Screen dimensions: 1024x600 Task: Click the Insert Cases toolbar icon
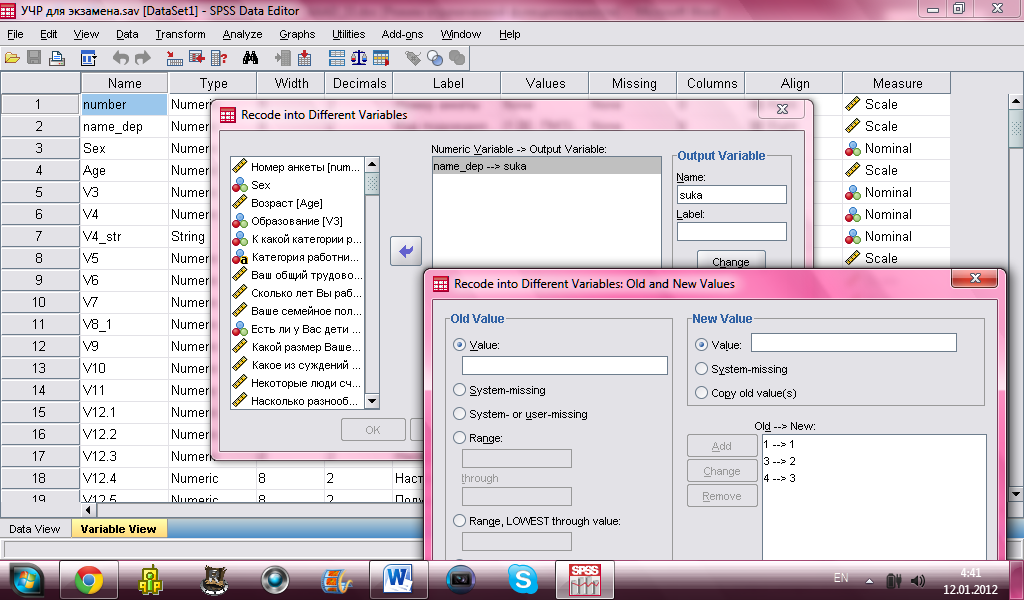(x=282, y=58)
